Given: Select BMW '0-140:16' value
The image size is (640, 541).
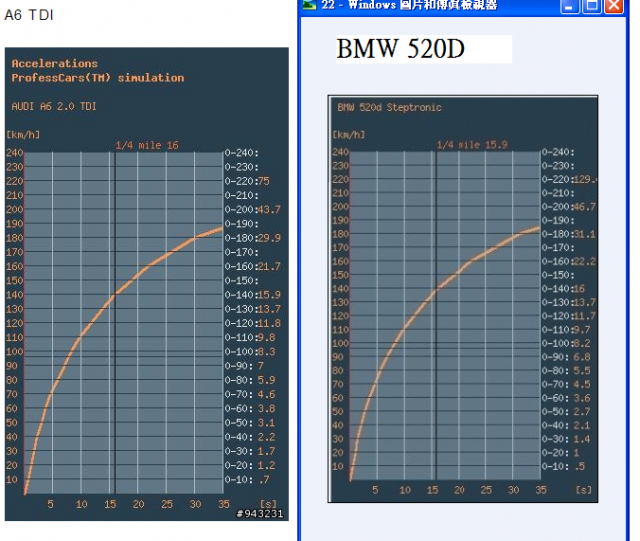Looking at the screenshot, I should click(563, 289).
